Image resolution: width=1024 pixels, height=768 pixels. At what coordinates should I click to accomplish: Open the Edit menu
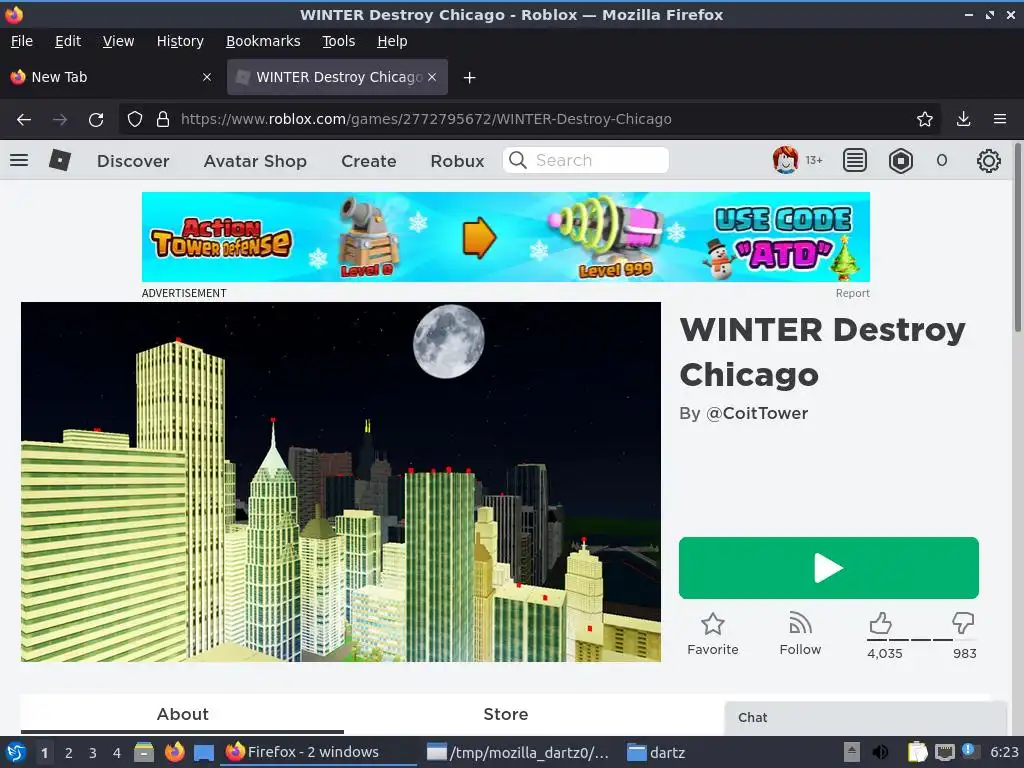tap(68, 41)
